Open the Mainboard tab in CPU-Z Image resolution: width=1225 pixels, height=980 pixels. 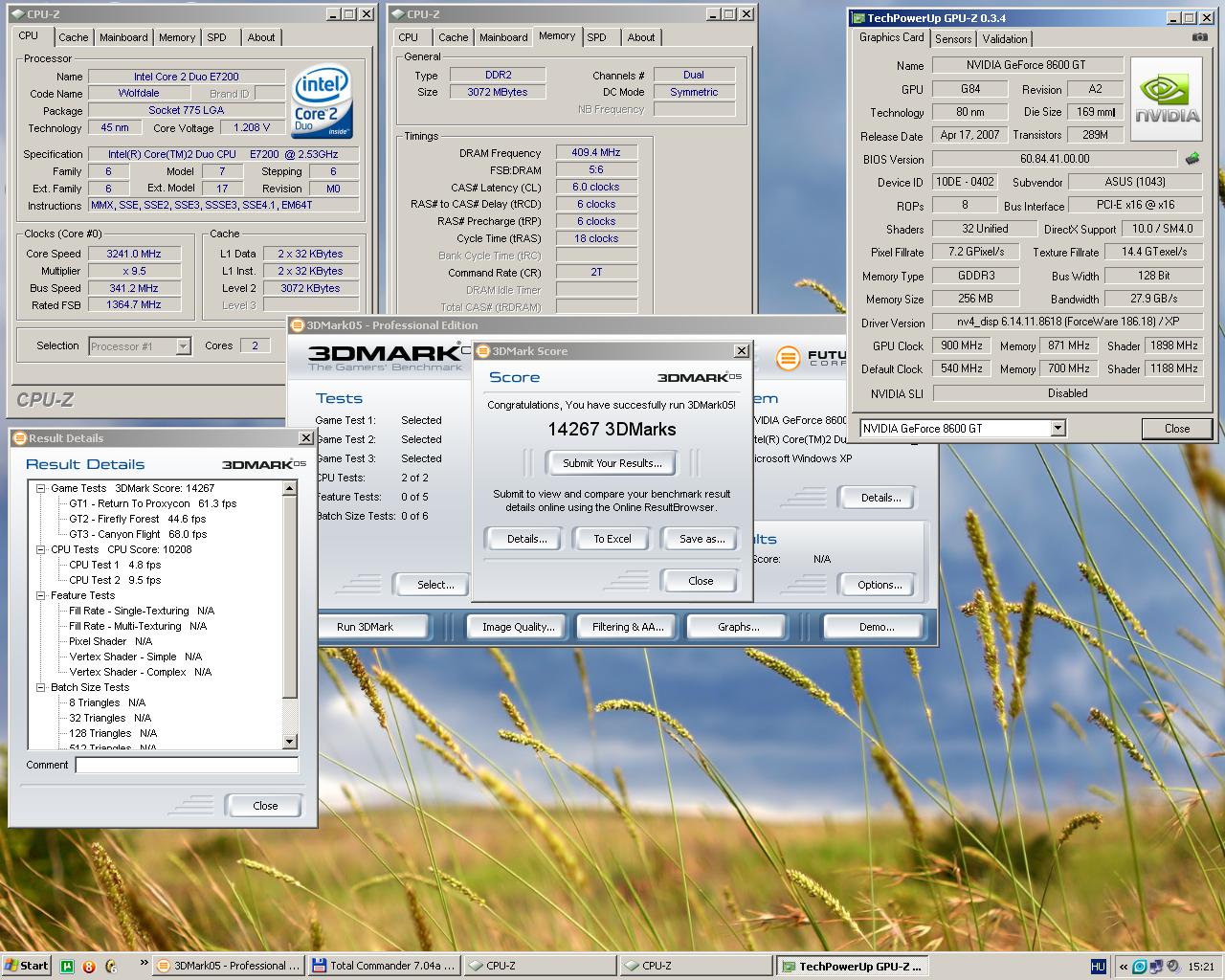pyautogui.click(x=123, y=38)
